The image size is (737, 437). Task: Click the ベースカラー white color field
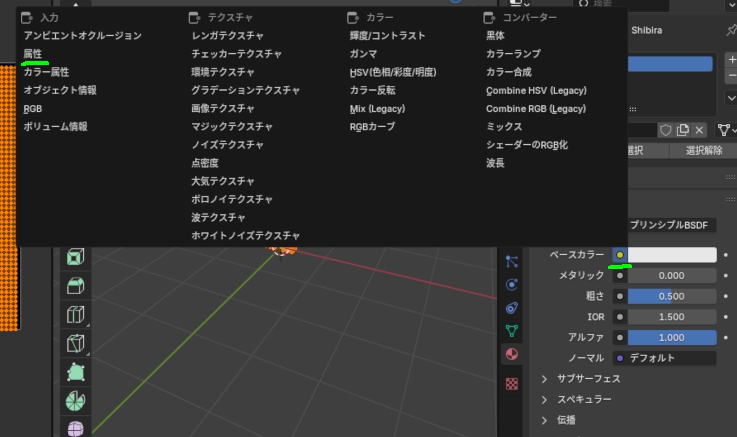672,255
